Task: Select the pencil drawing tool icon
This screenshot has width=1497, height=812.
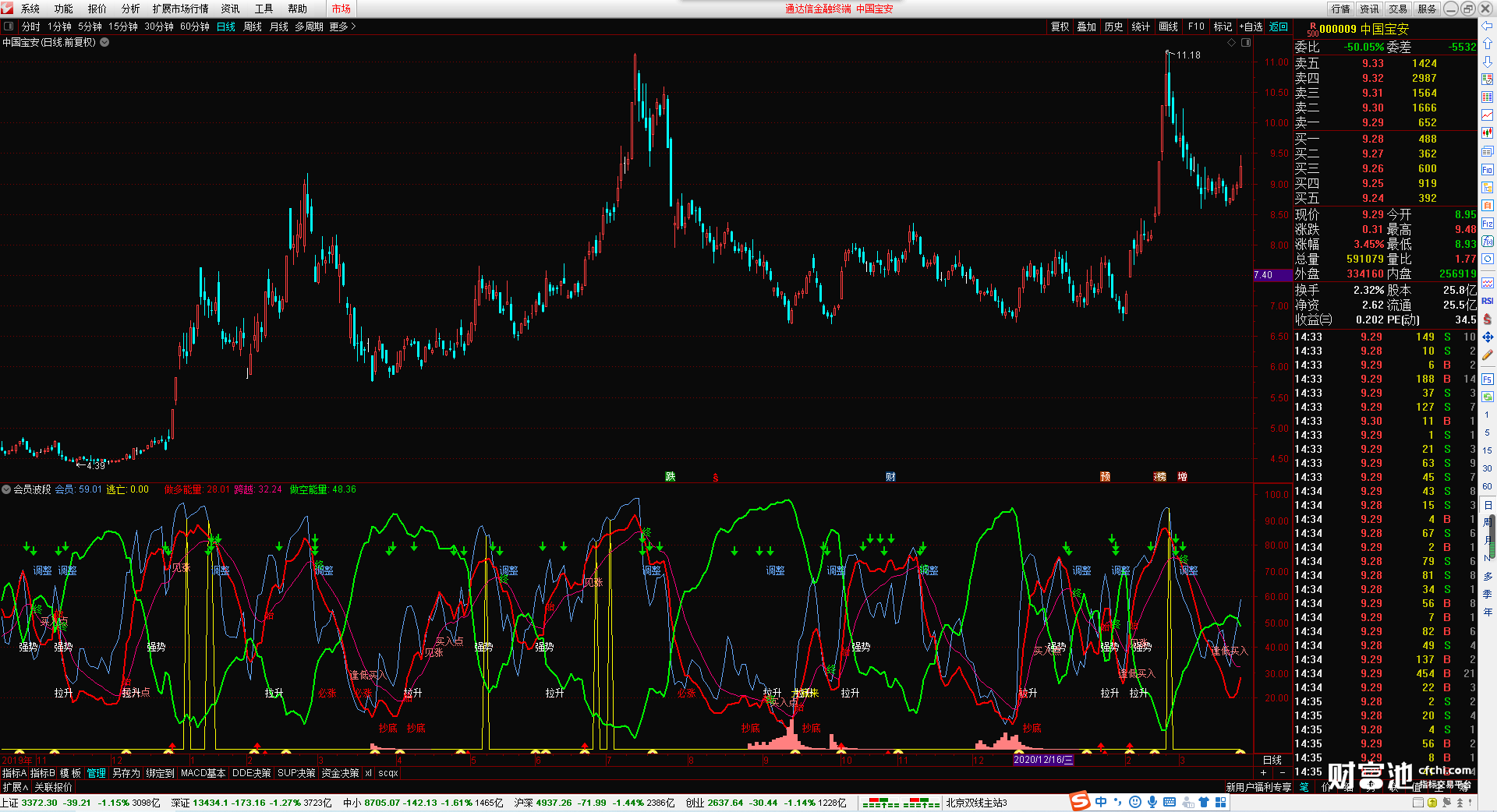Action: (1487, 355)
